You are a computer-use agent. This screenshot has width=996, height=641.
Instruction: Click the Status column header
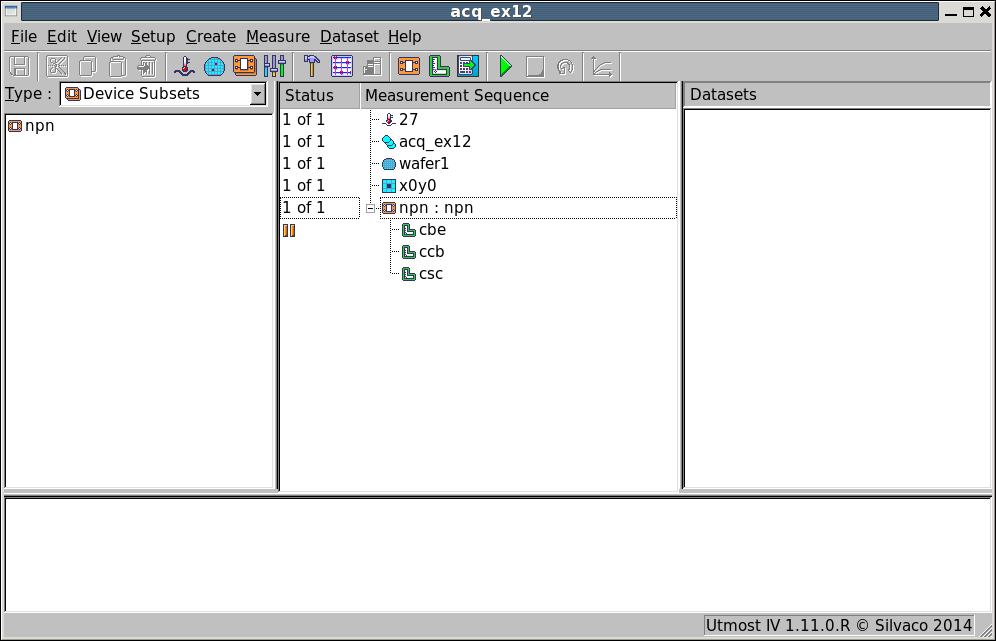click(320, 95)
